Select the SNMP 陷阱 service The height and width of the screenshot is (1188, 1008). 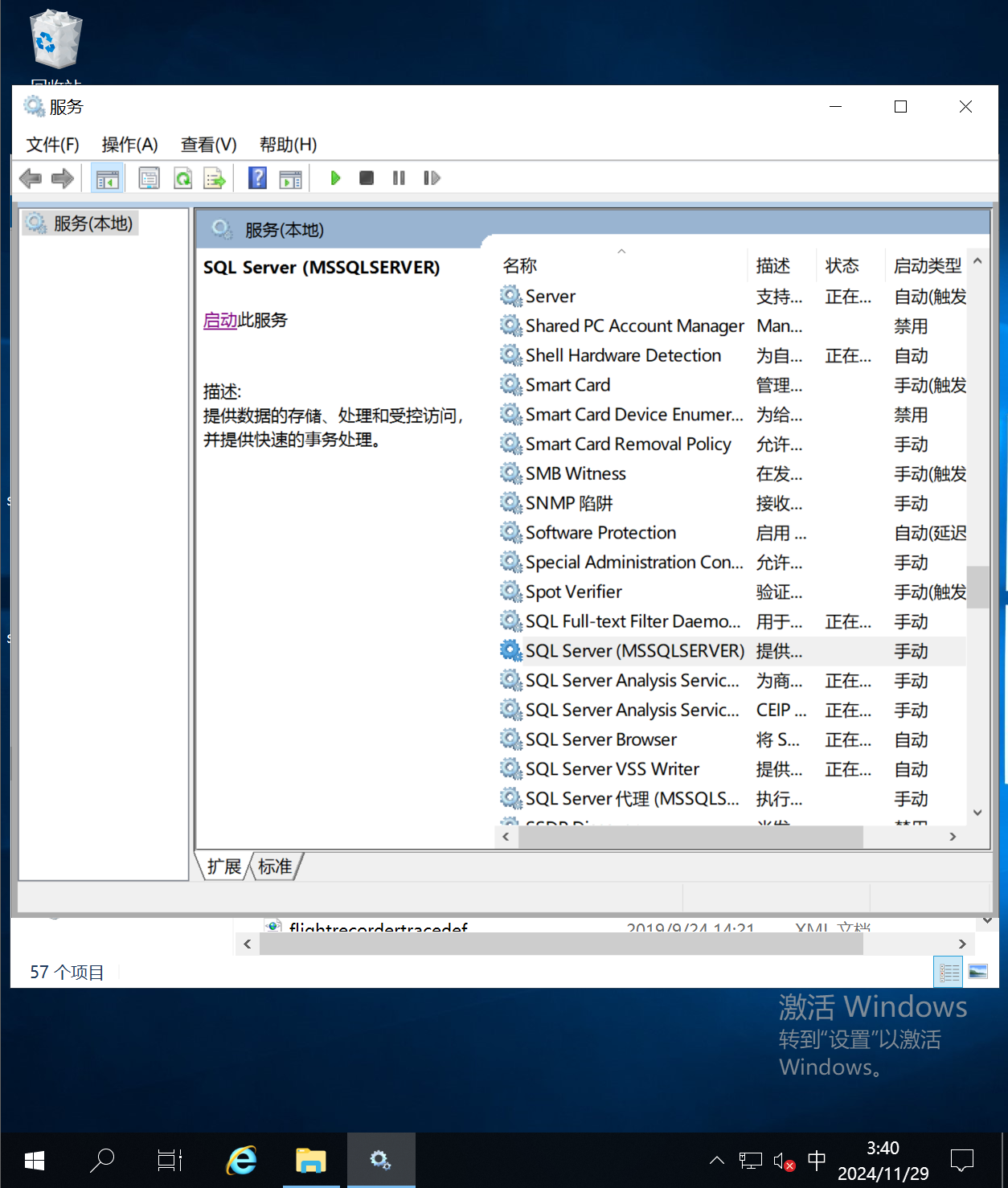click(732, 504)
